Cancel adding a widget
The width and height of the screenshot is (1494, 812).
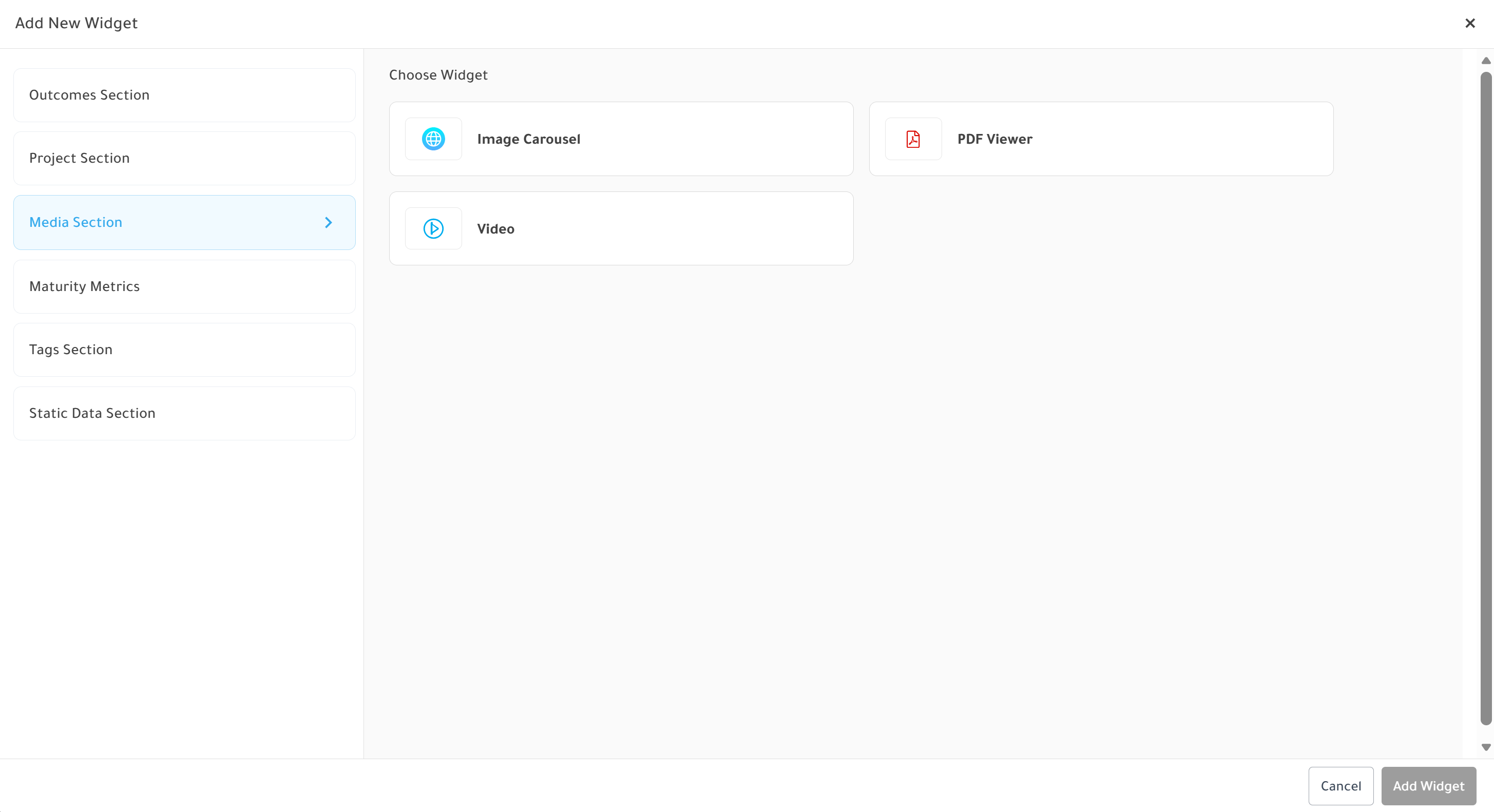(1340, 786)
